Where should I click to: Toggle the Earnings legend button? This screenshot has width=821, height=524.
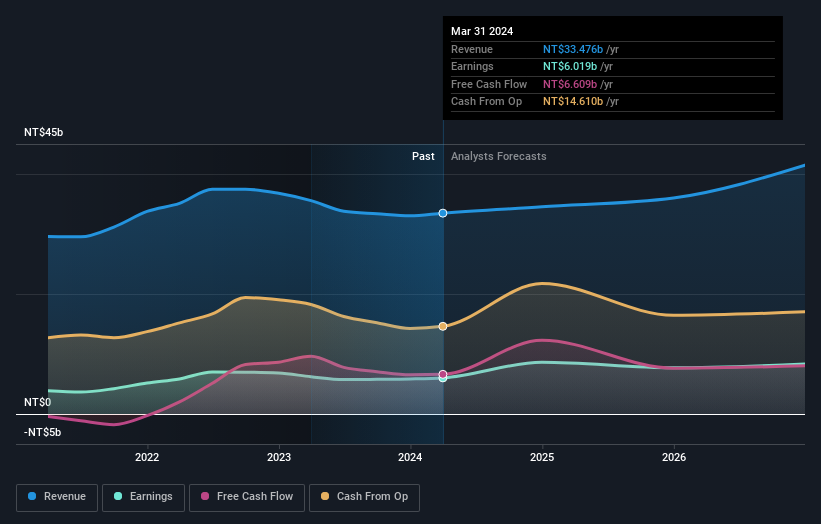click(143, 497)
